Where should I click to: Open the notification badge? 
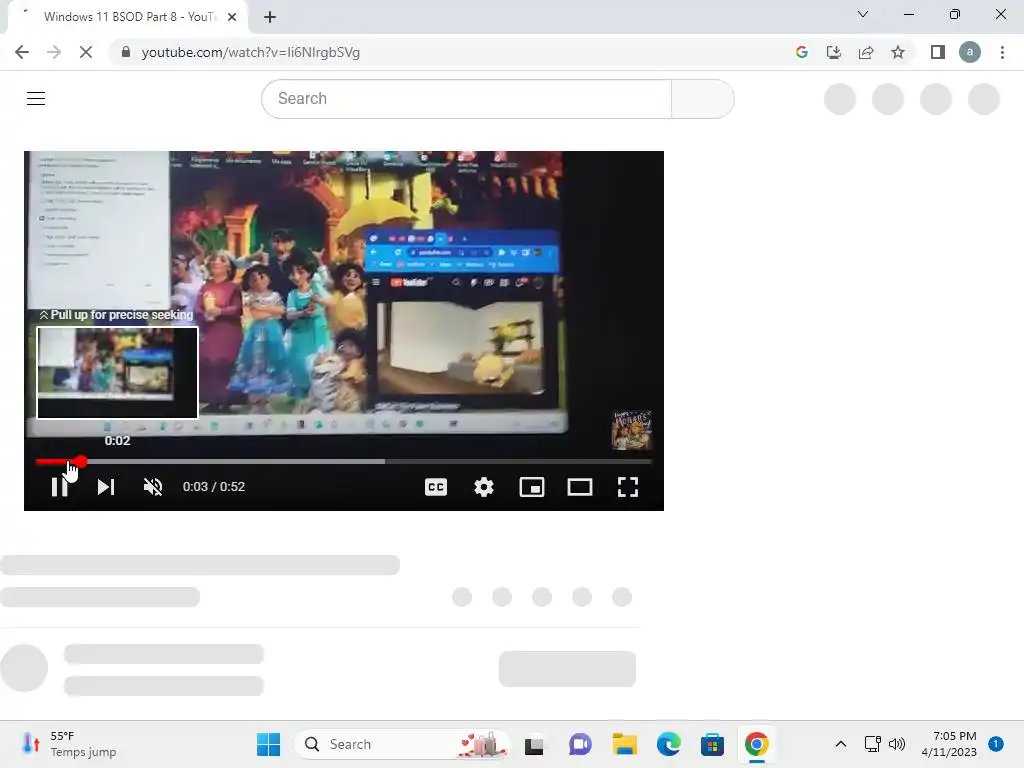point(996,744)
